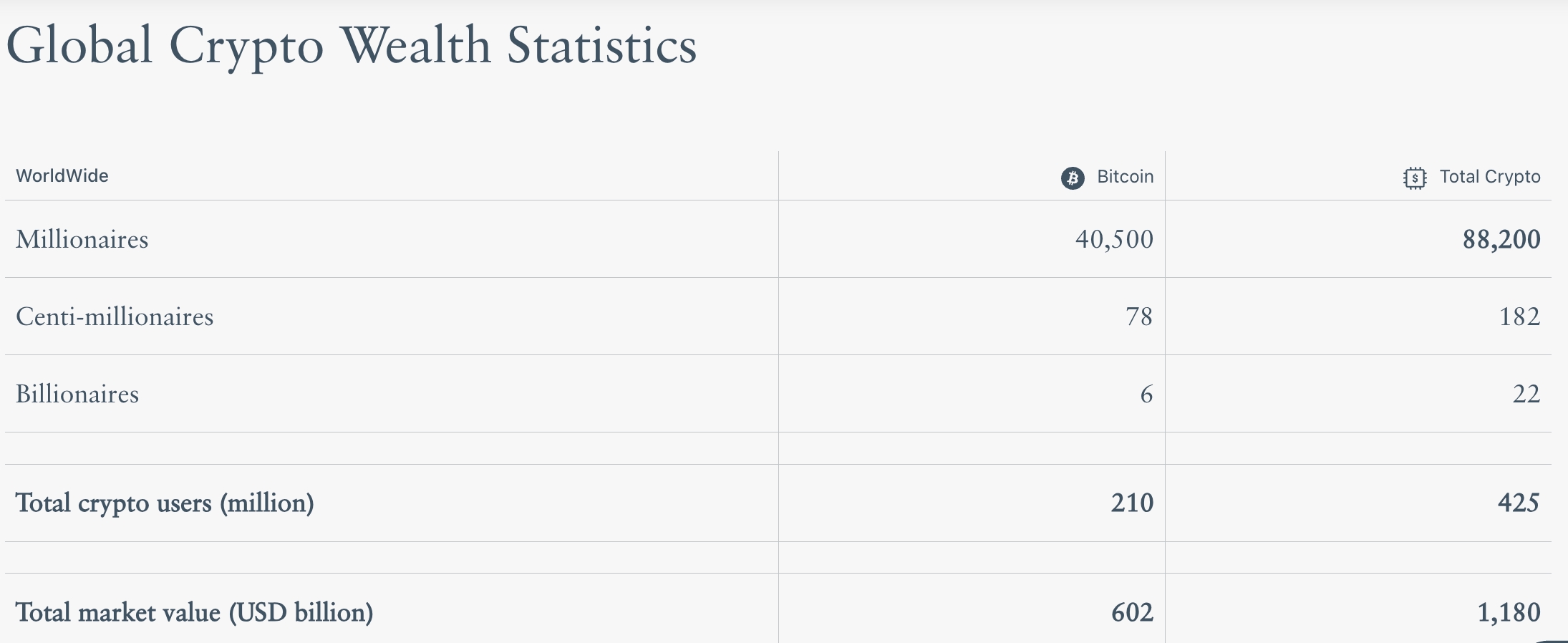This screenshot has width=1568, height=643.
Task: Click the Bitcoin logo icon
Action: pos(1072,178)
